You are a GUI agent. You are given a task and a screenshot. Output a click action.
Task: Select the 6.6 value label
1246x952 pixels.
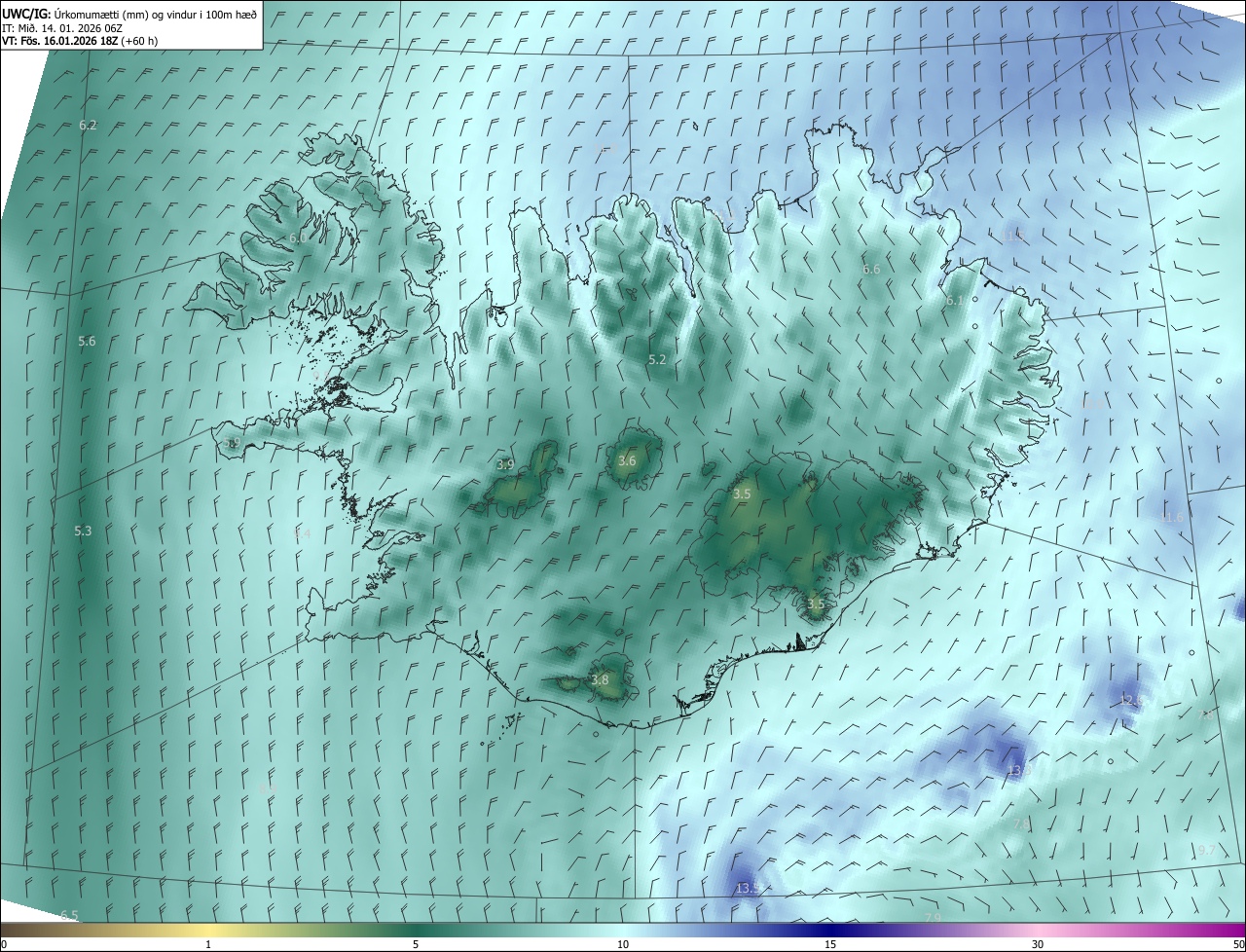tap(871, 270)
